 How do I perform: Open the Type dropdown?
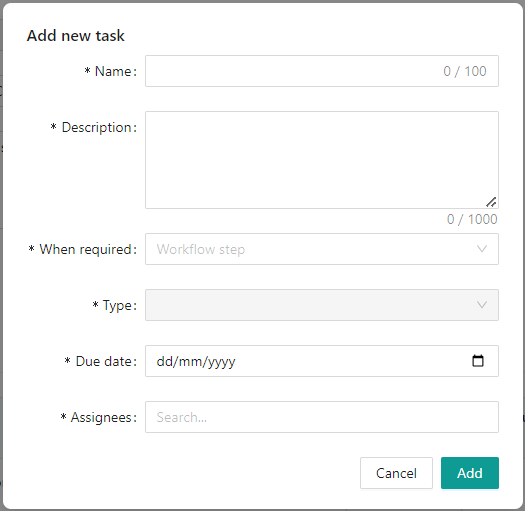(322, 305)
